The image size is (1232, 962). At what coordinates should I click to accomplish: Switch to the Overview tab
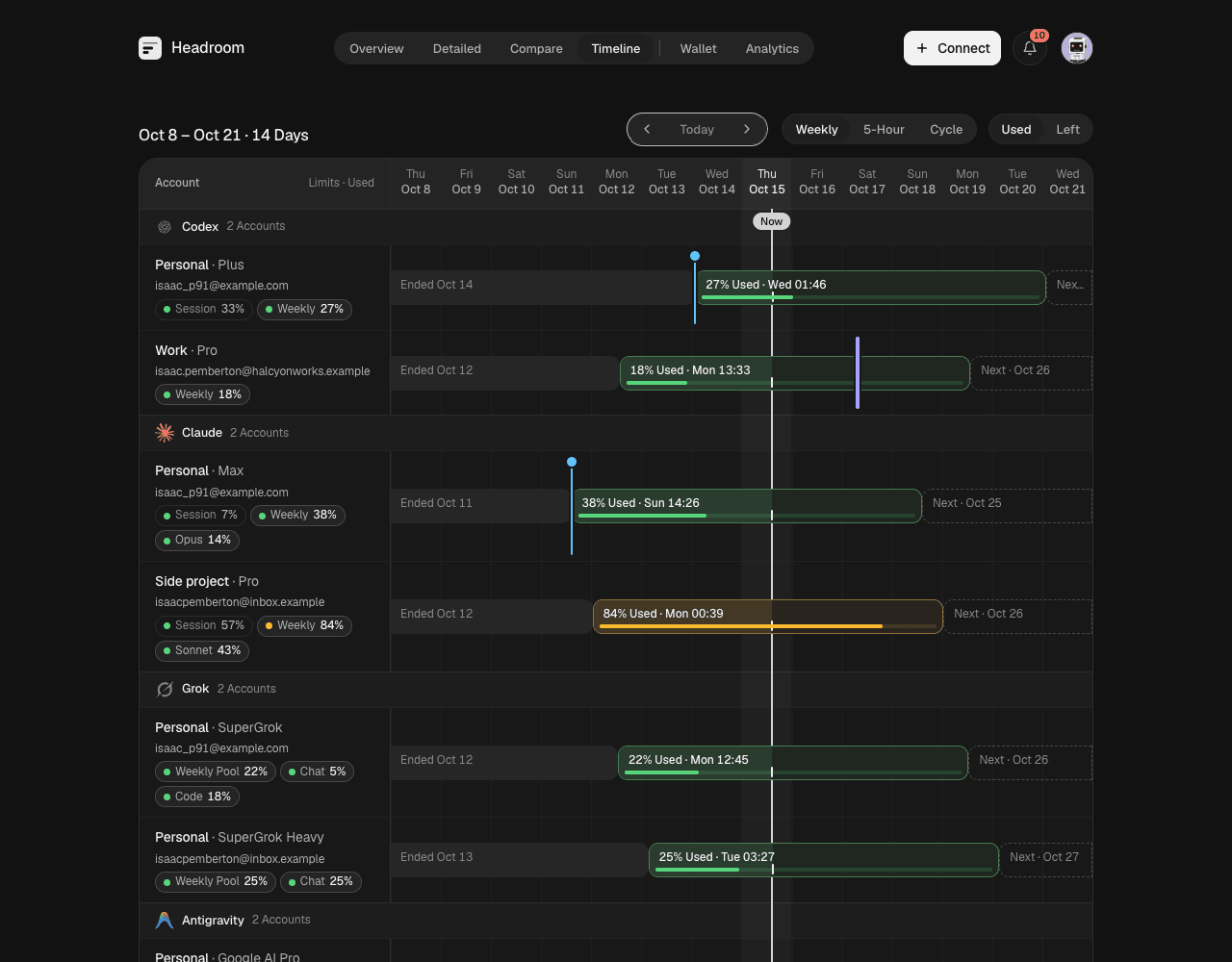(376, 48)
